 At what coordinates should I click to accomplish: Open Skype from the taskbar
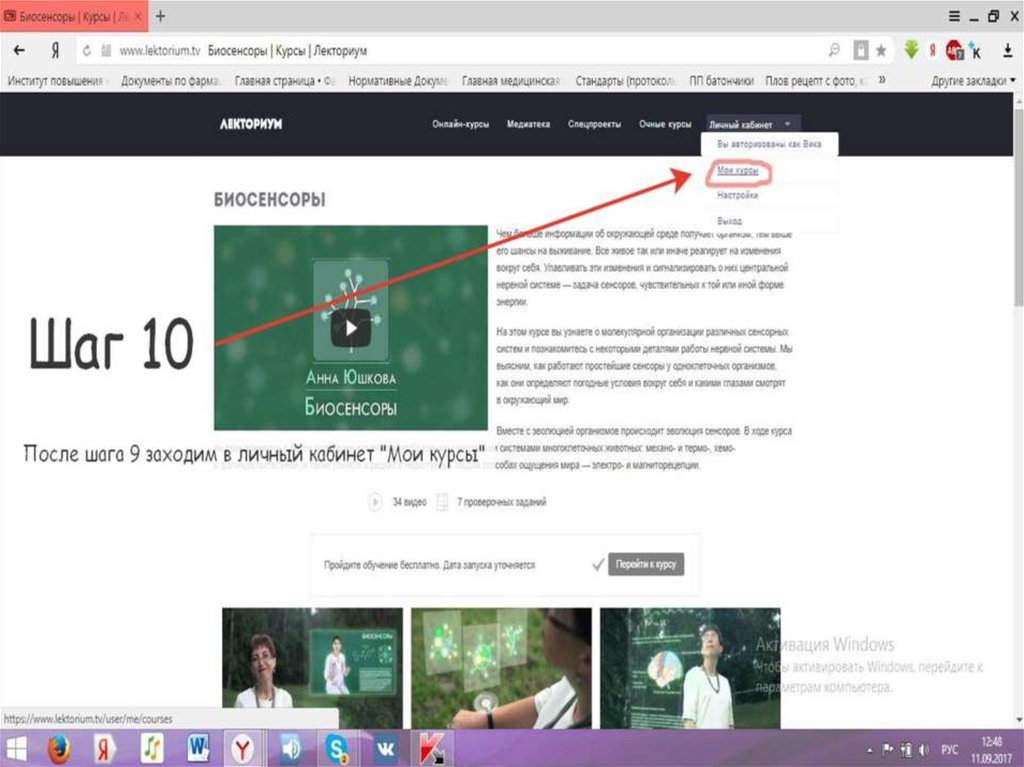coord(337,749)
